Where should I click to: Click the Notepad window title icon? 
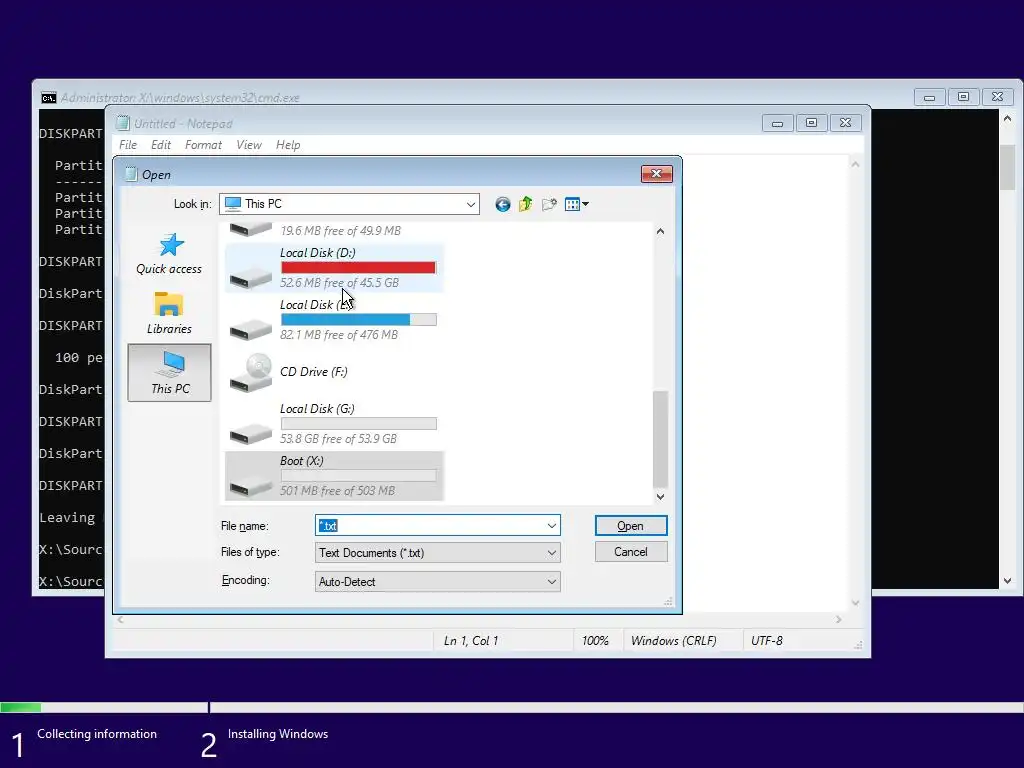123,123
